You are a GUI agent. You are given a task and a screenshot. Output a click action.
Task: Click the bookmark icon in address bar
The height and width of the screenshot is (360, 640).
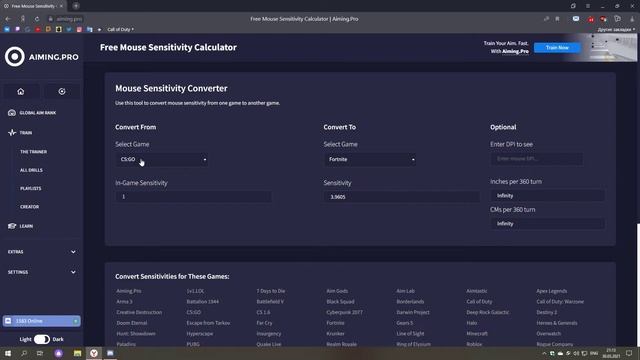(557, 19)
